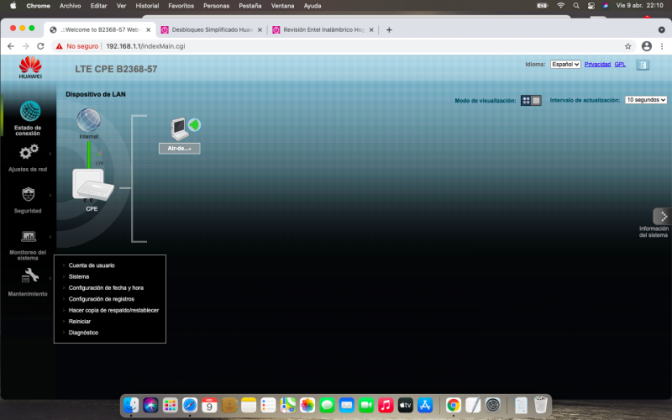This screenshot has height=420, width=672.
Task: Open Music from the Dock
Action: (x=386, y=405)
